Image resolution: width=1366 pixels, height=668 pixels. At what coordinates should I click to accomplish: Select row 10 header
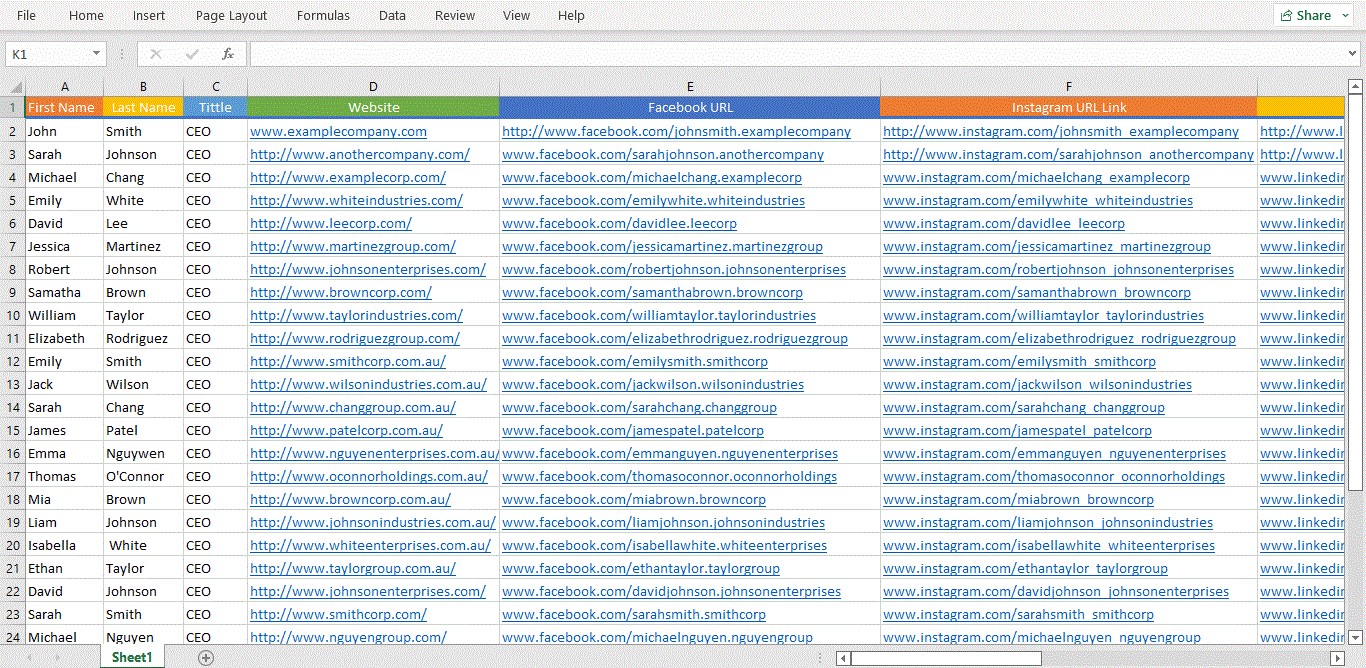click(13, 315)
